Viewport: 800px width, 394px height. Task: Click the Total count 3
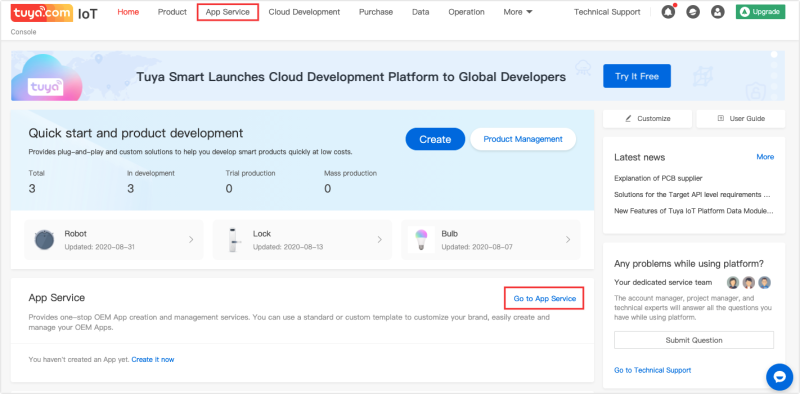click(x=32, y=189)
